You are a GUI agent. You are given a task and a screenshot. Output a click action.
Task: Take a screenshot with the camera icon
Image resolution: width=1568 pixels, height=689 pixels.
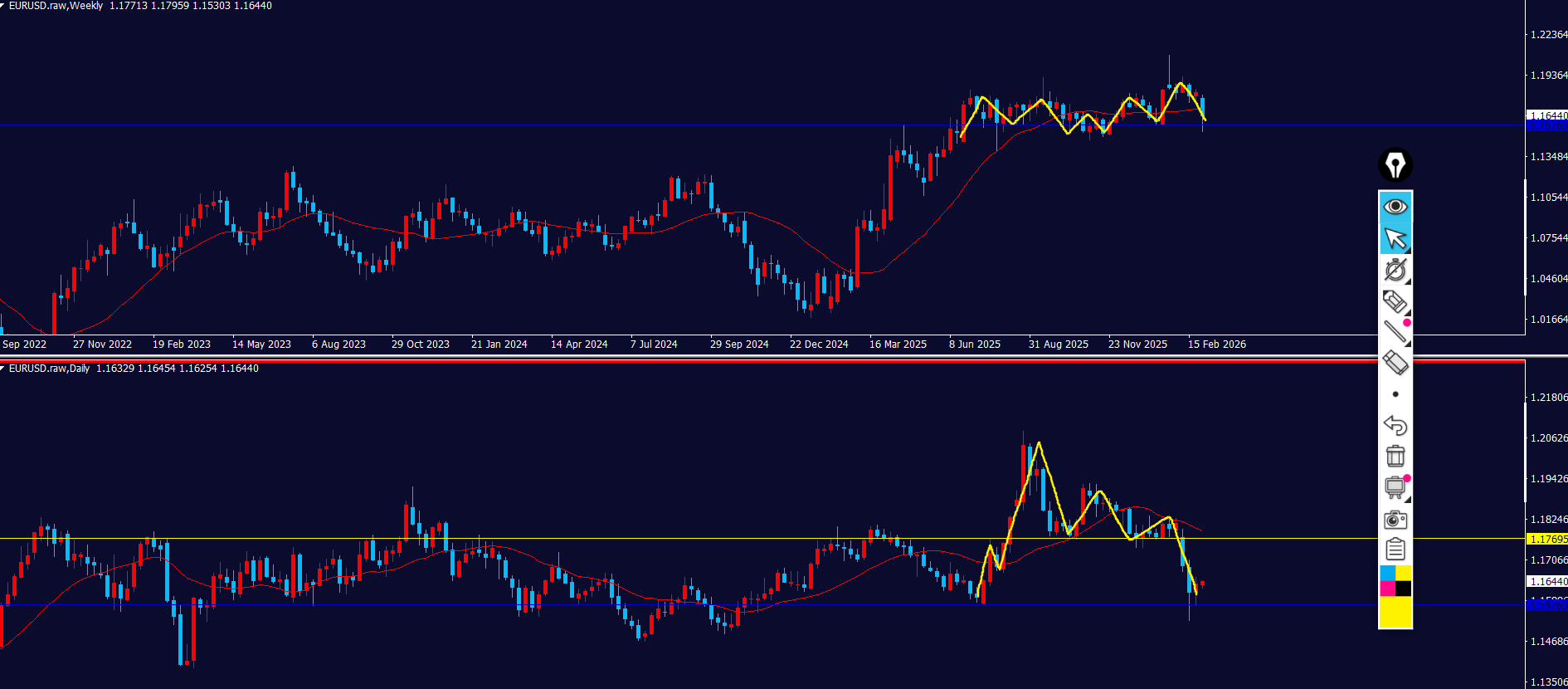point(1395,520)
